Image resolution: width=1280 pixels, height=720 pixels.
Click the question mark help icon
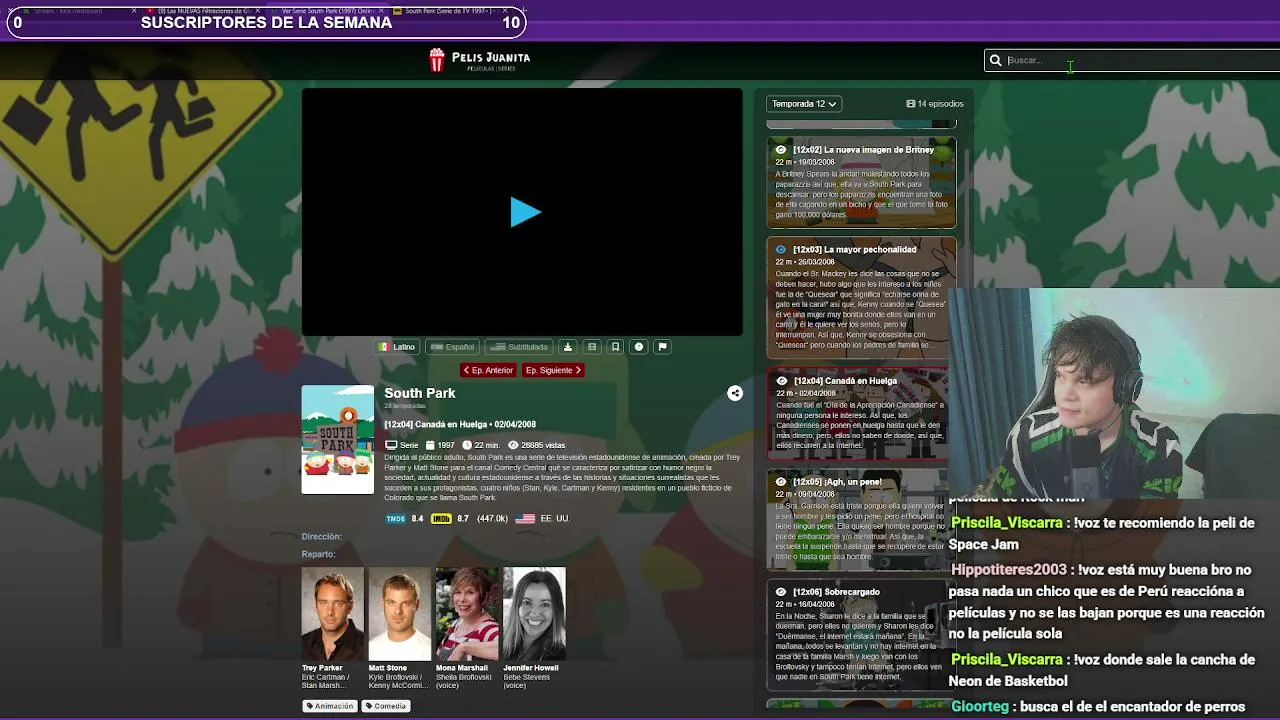pyautogui.click(x=639, y=347)
